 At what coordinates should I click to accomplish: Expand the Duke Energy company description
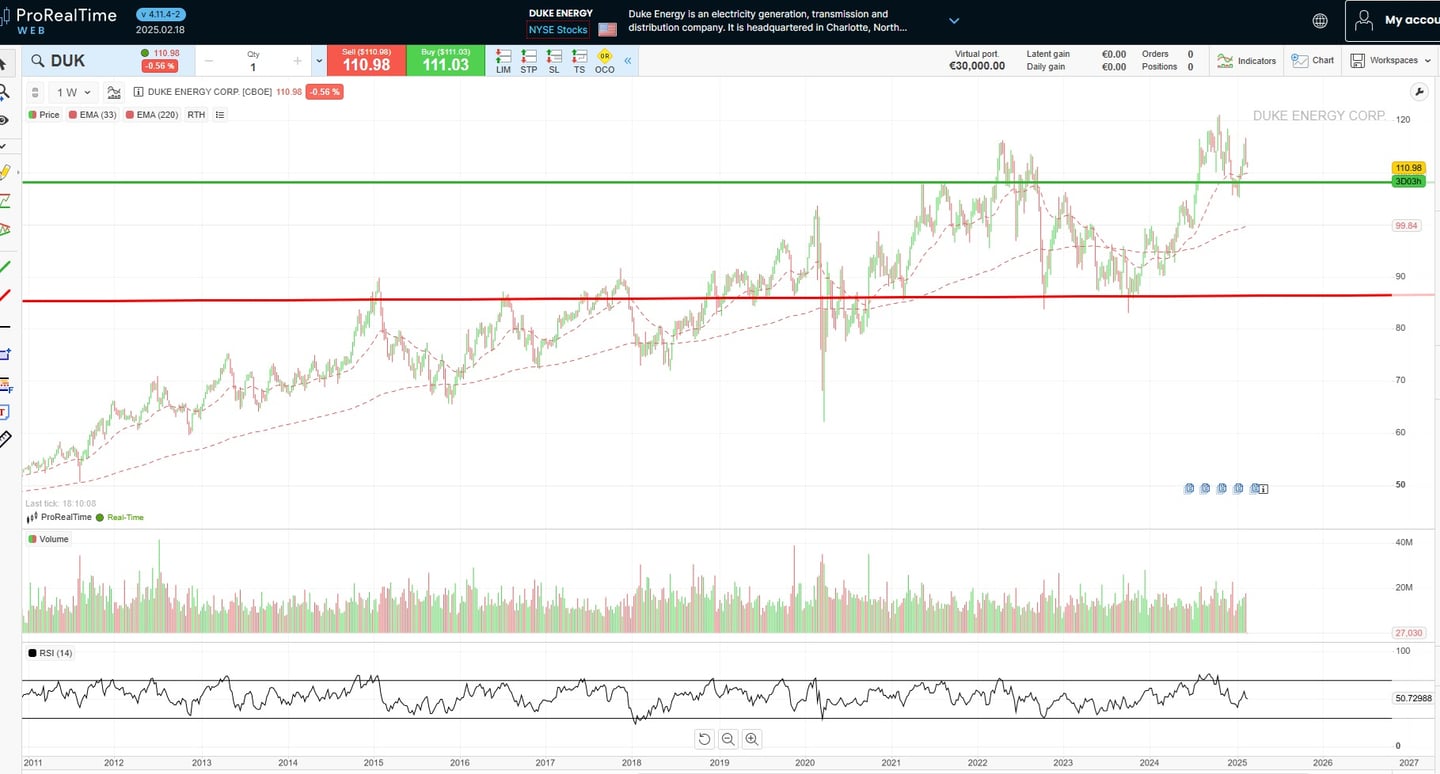point(953,20)
